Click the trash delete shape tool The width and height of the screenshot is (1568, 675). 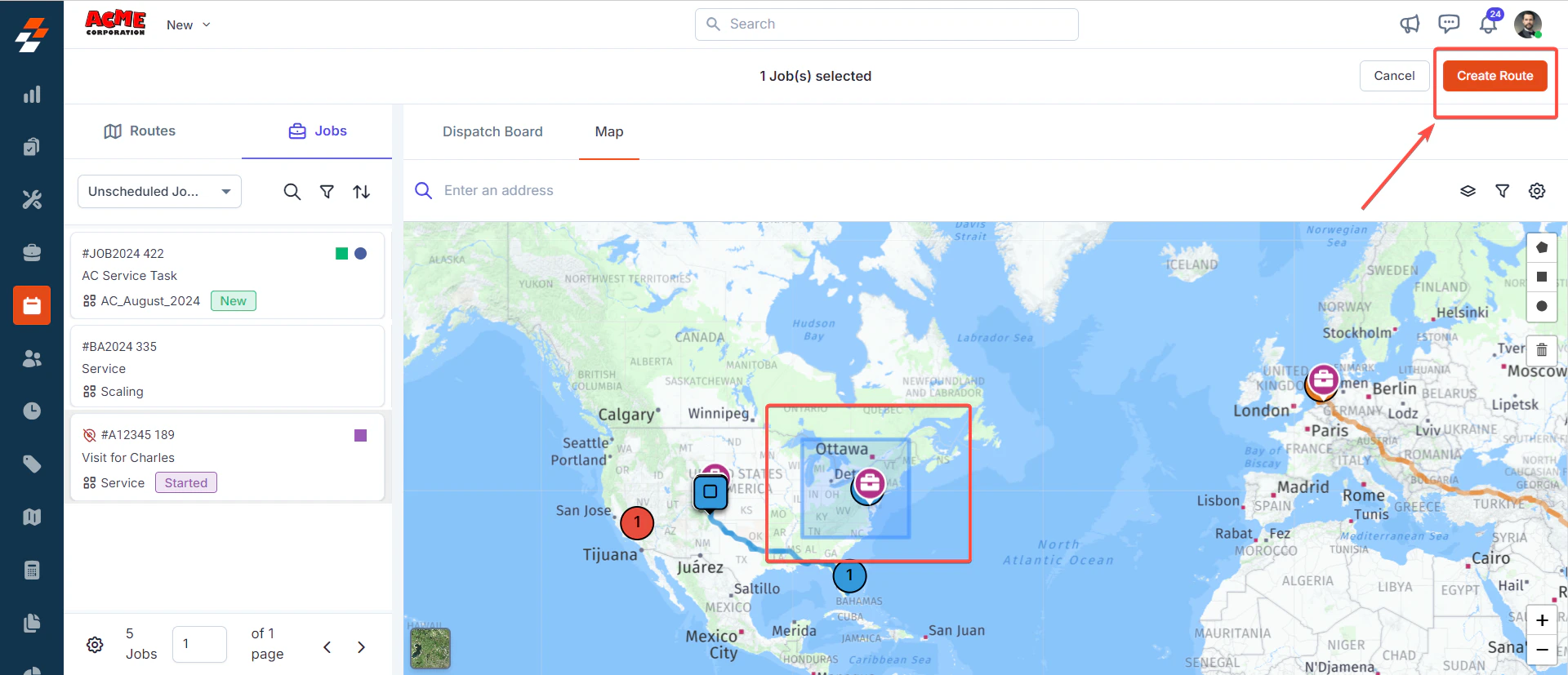click(x=1542, y=350)
